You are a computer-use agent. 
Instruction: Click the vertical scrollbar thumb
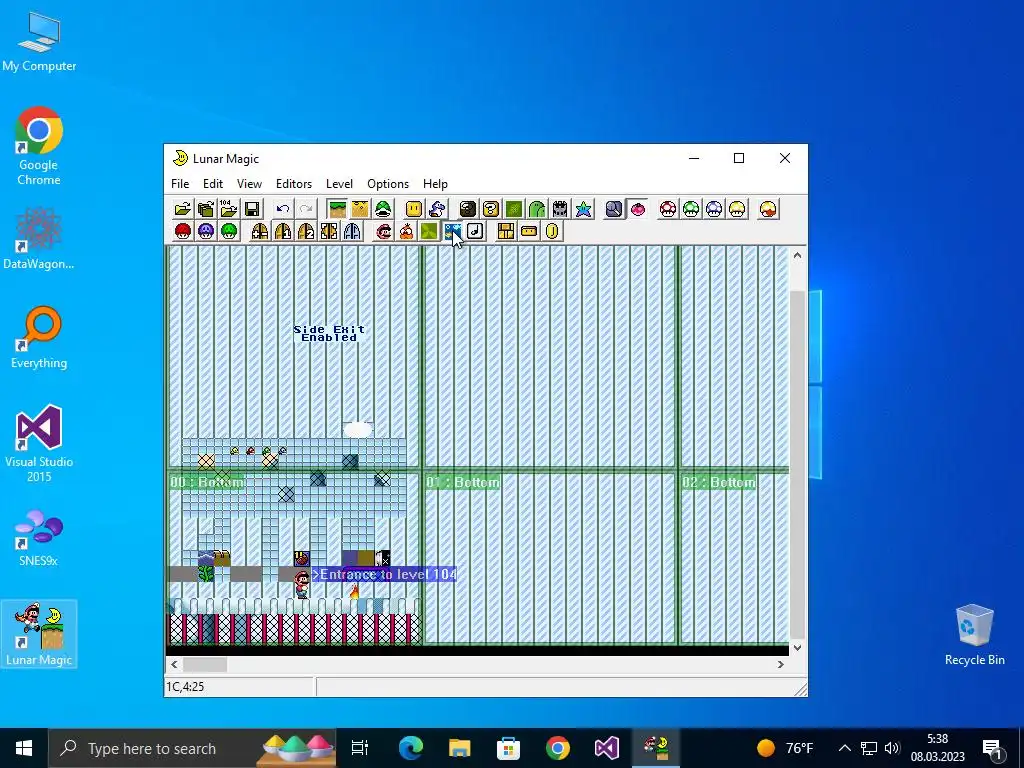[797, 464]
